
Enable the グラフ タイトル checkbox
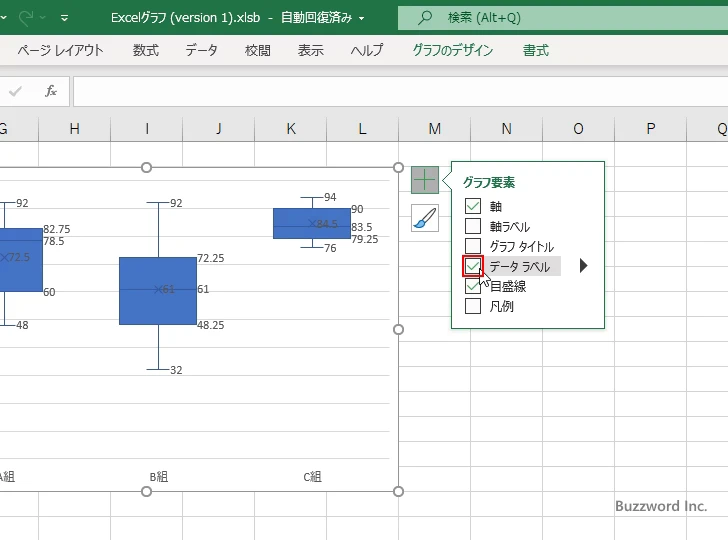pyautogui.click(x=473, y=246)
